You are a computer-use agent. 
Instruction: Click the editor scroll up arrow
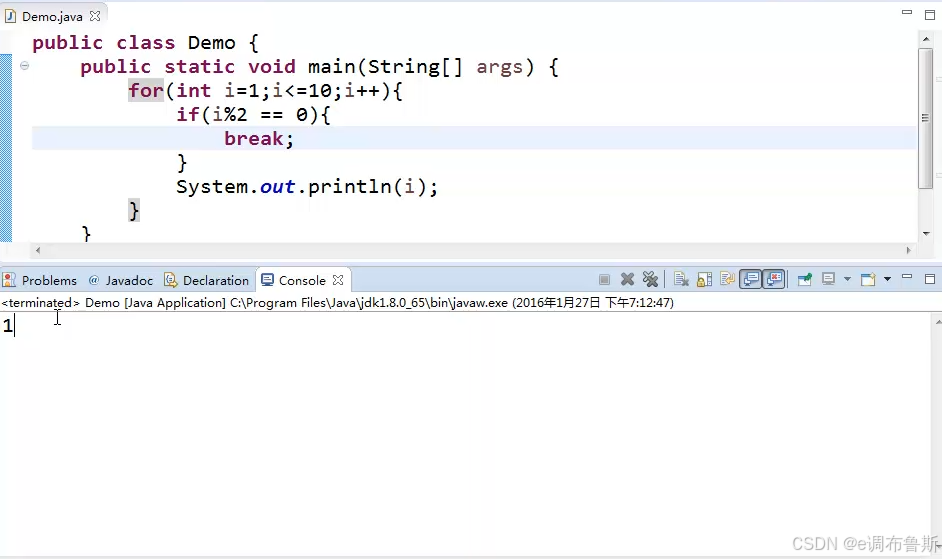click(925, 39)
